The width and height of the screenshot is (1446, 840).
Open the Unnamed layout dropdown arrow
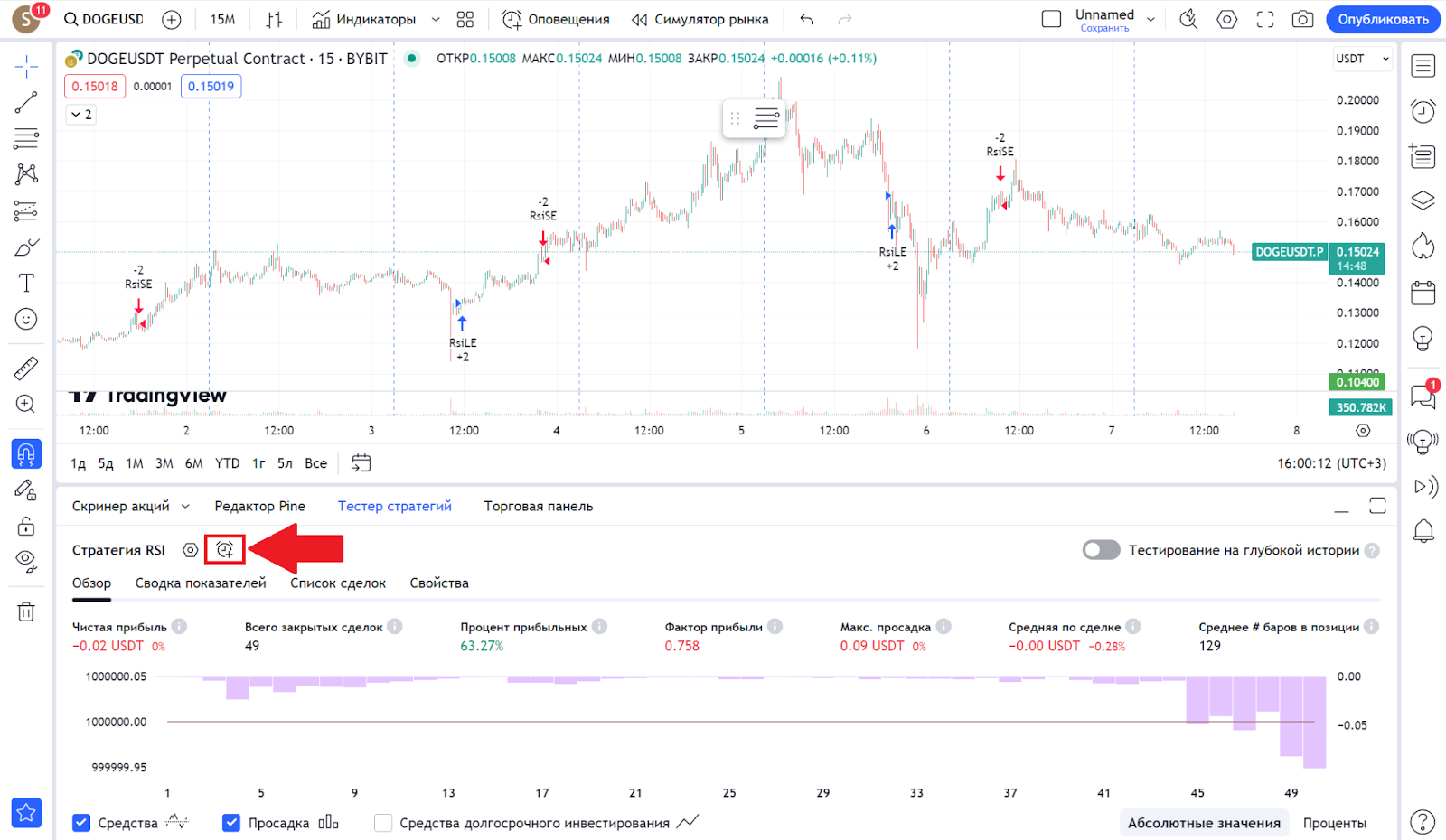coord(1150,19)
